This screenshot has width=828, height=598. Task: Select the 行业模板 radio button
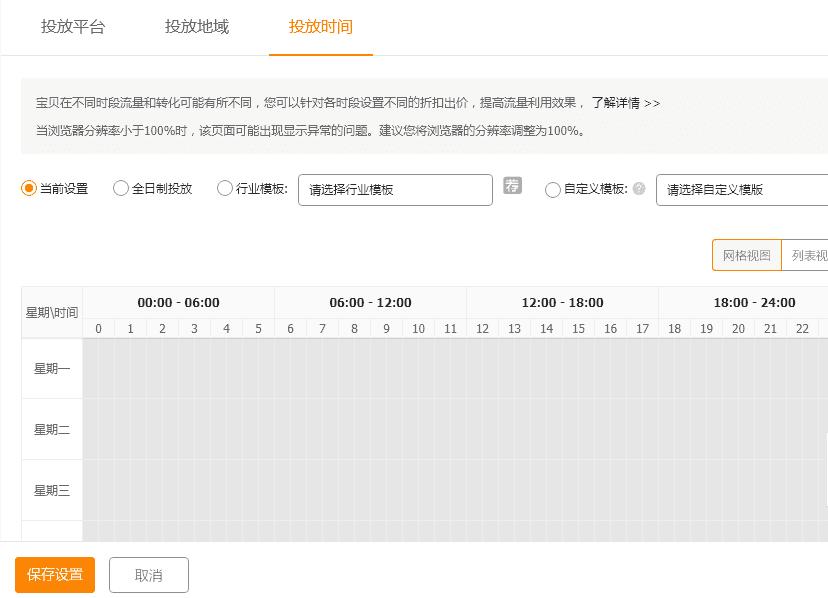(x=225, y=189)
